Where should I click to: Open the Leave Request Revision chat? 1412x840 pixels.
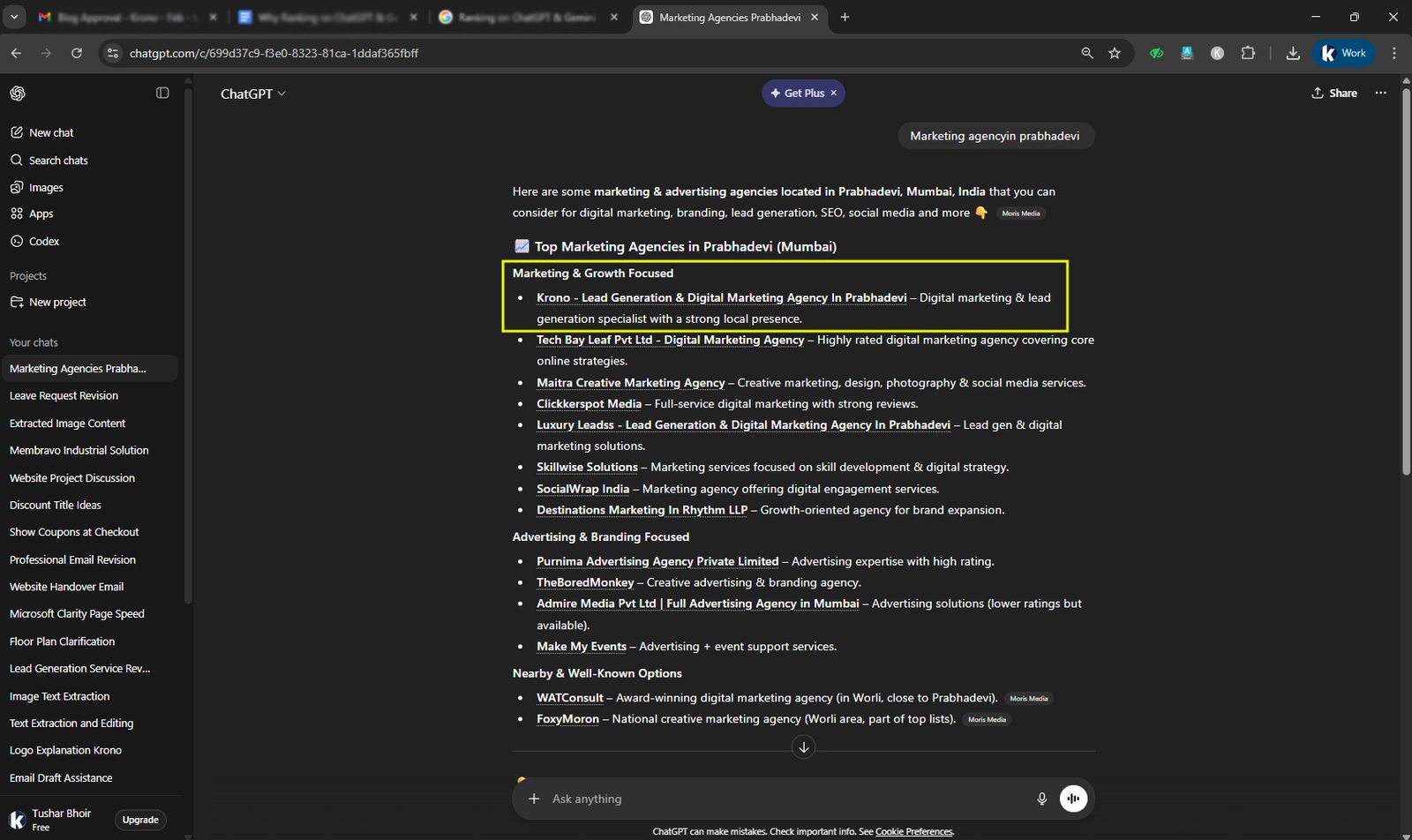tap(64, 396)
